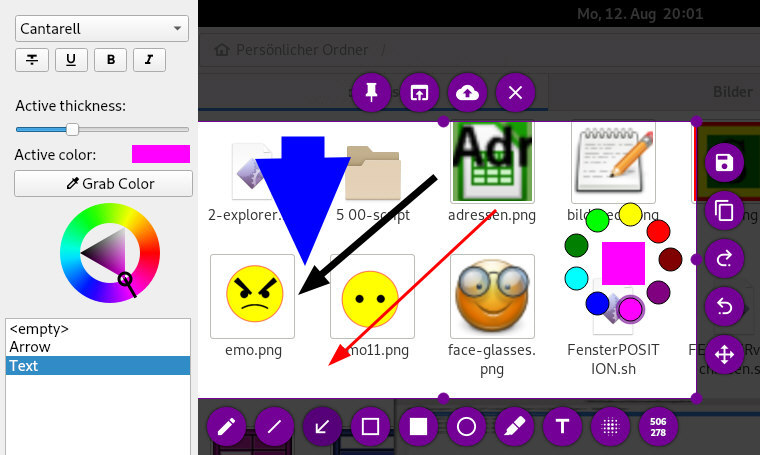Save the capture with the floppy disk icon
Image resolution: width=760 pixels, height=455 pixels.
tap(726, 164)
